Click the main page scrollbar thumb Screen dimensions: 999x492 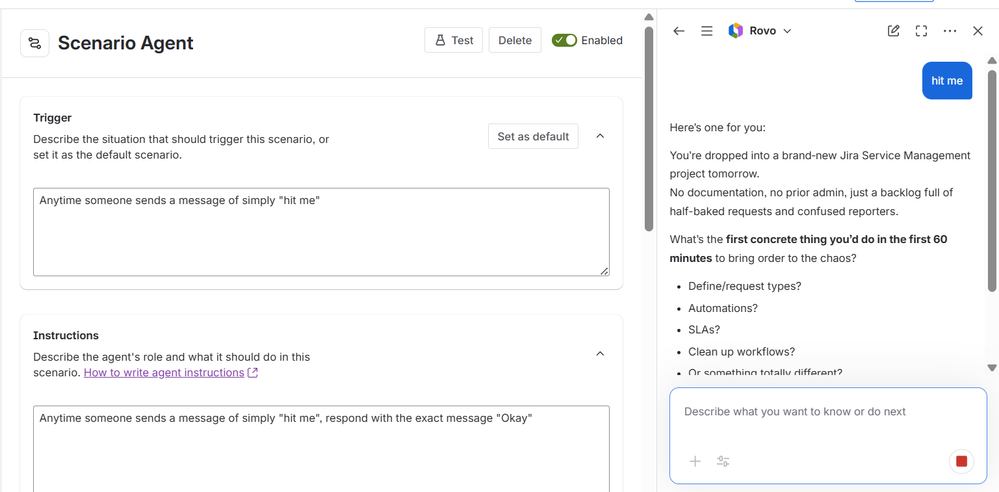649,127
